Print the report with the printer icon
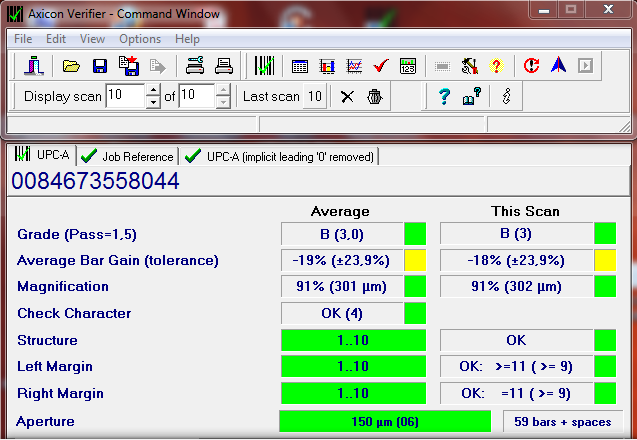Screen dimensions: 637x440 tap(224, 66)
